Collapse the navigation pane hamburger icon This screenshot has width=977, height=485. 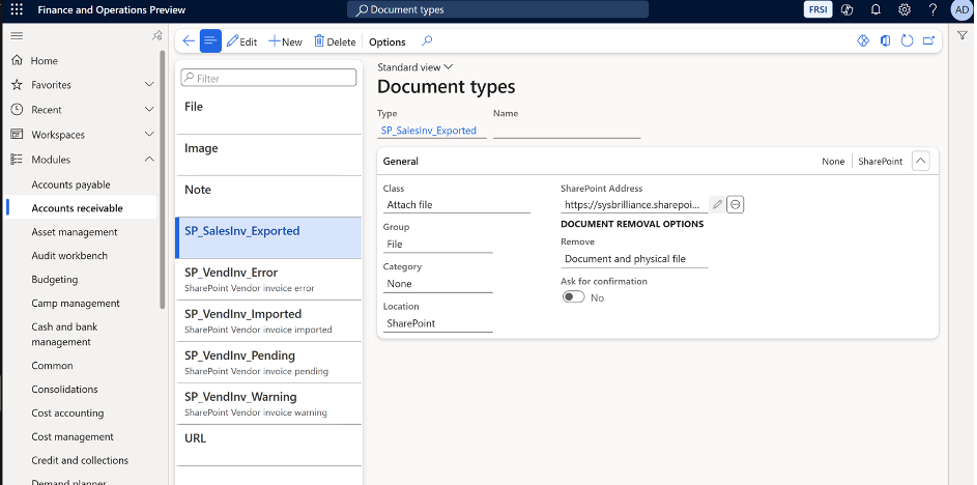(x=17, y=36)
